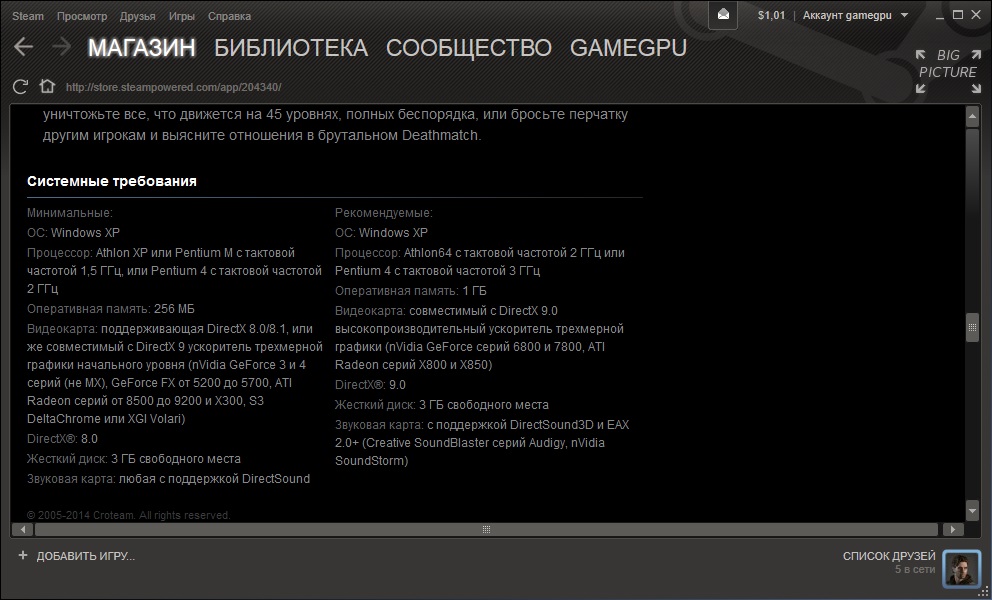Open the СПИСОК ДРУЗЕЙ panel
The image size is (992, 600).
(889, 556)
